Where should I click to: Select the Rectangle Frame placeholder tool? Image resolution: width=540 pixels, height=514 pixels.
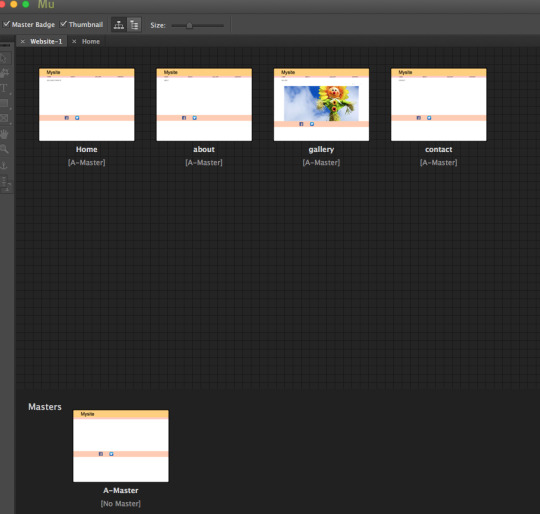point(4,118)
